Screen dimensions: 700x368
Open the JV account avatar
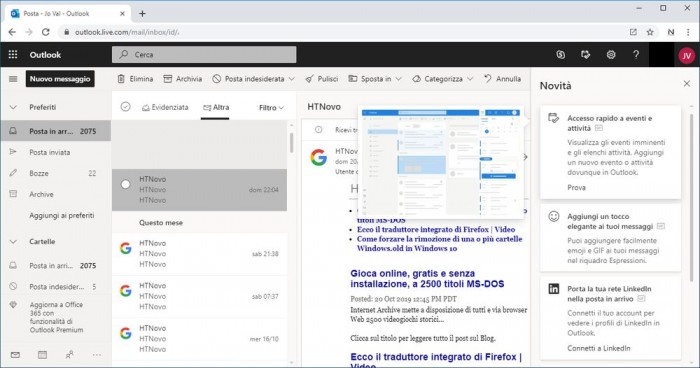pos(687,55)
